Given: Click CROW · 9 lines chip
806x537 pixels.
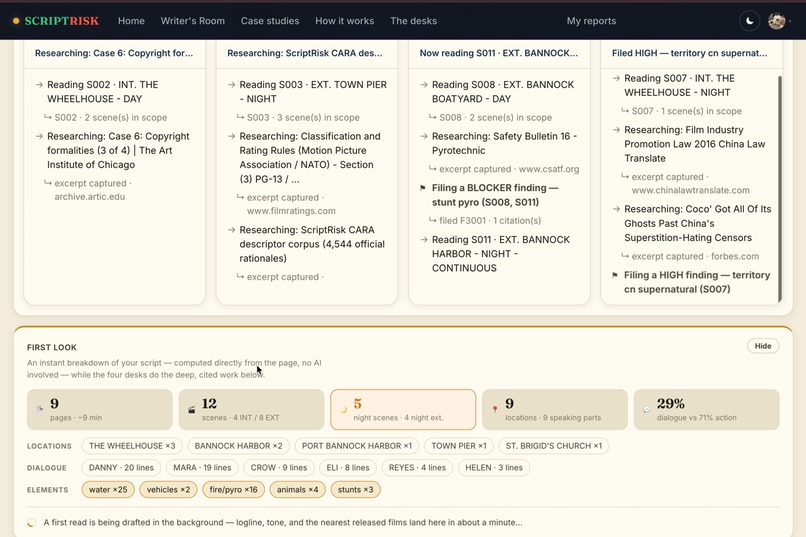Looking at the screenshot, I should (x=279, y=468).
